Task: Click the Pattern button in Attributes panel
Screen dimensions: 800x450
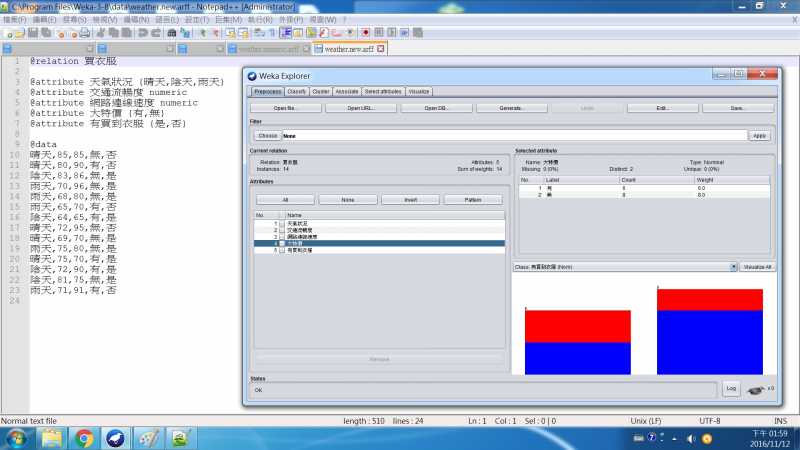Action: 473,200
